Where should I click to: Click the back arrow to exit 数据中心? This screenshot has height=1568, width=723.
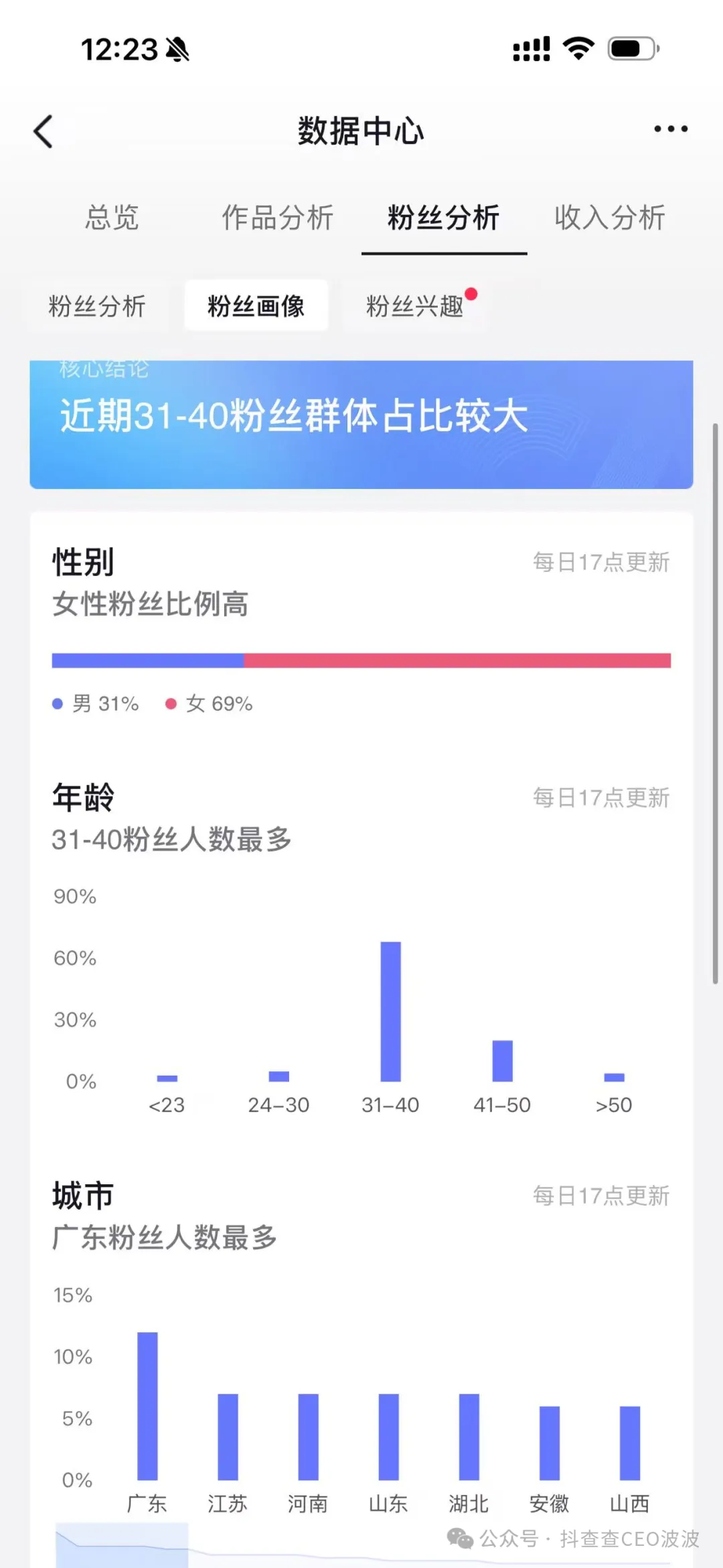(43, 131)
